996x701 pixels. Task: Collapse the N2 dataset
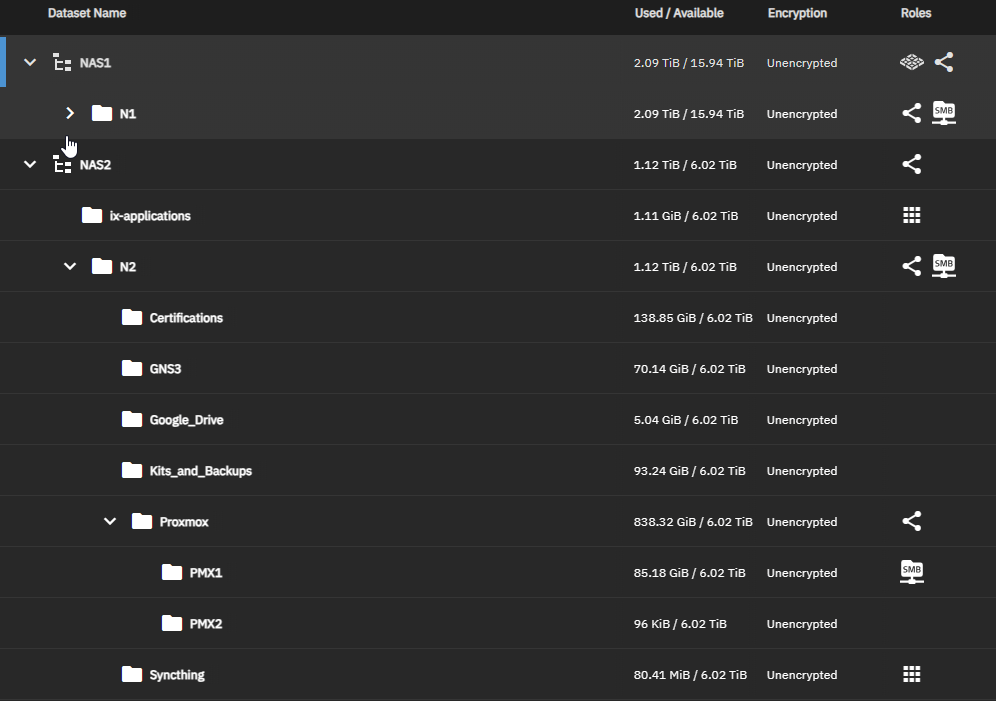[70, 266]
